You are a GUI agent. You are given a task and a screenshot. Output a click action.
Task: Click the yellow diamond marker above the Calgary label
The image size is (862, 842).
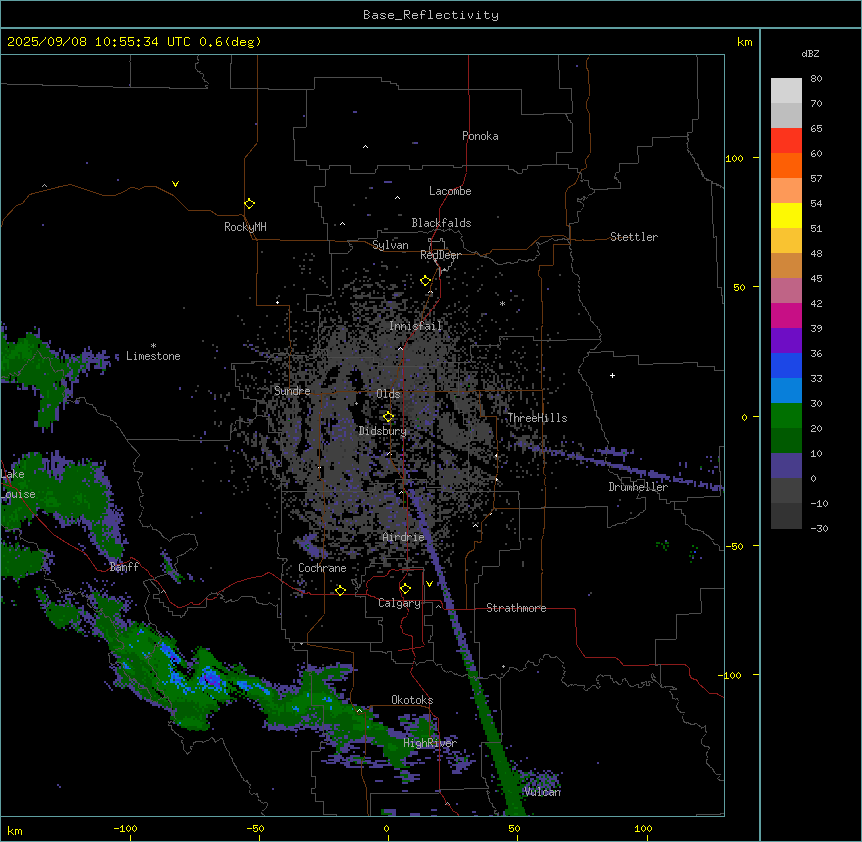click(405, 589)
